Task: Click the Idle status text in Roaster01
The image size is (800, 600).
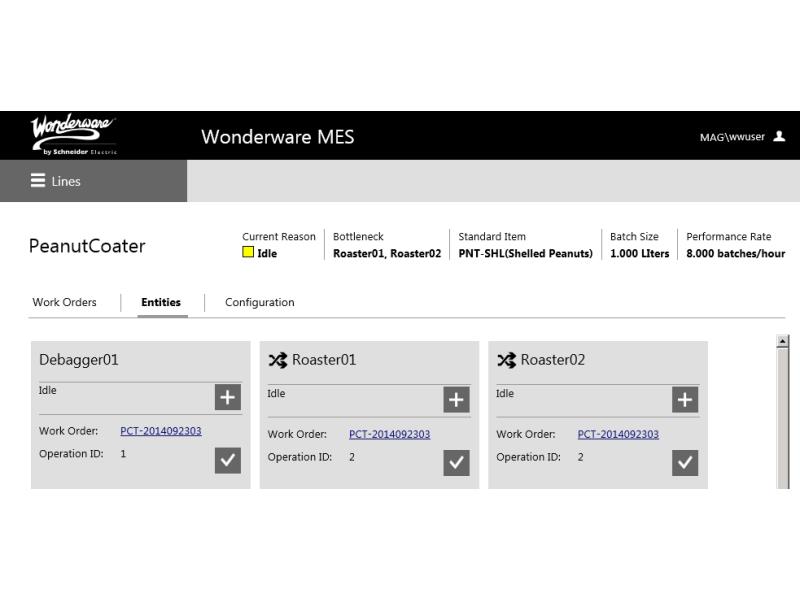Action: point(276,393)
